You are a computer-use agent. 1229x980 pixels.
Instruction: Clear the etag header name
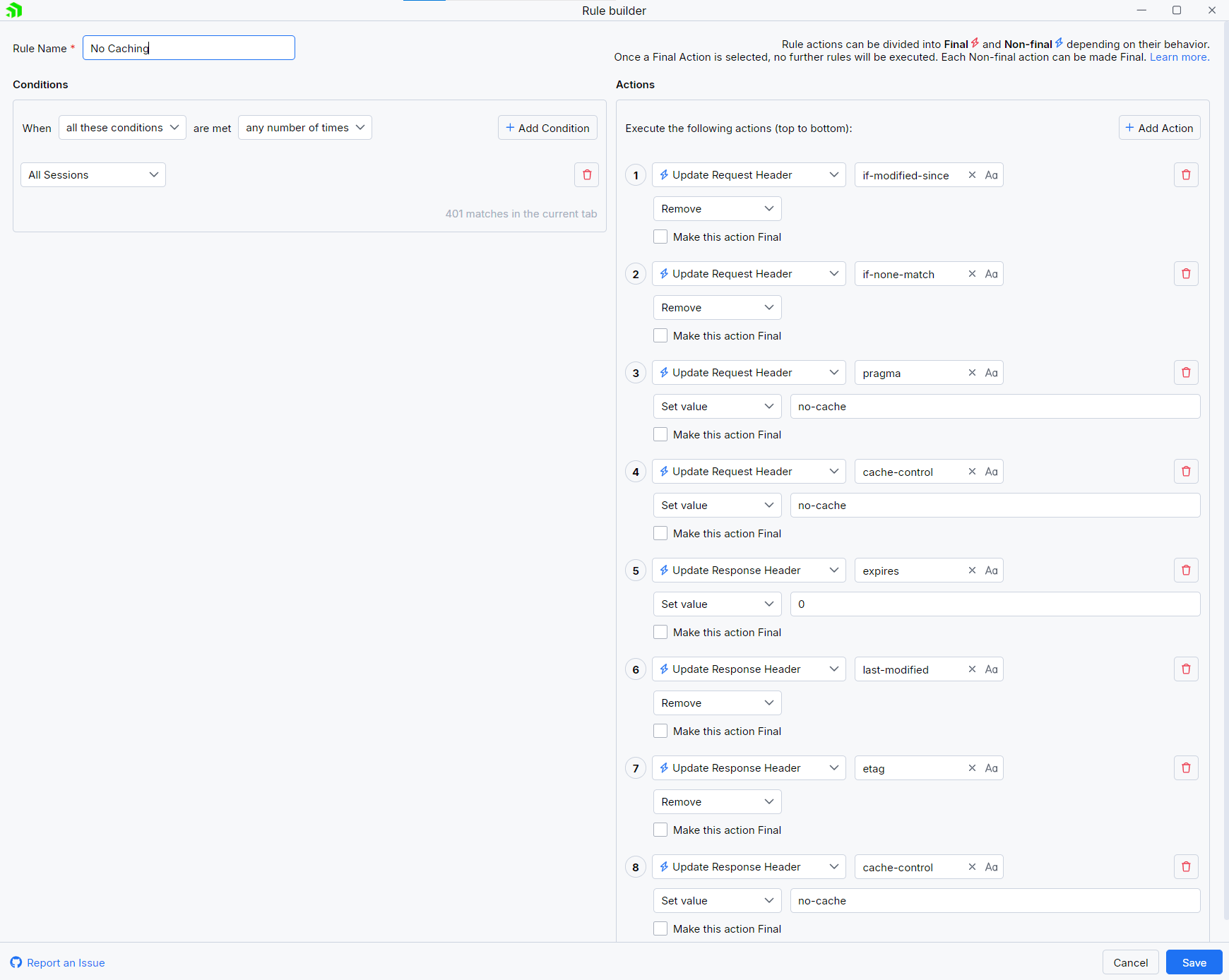tap(972, 767)
